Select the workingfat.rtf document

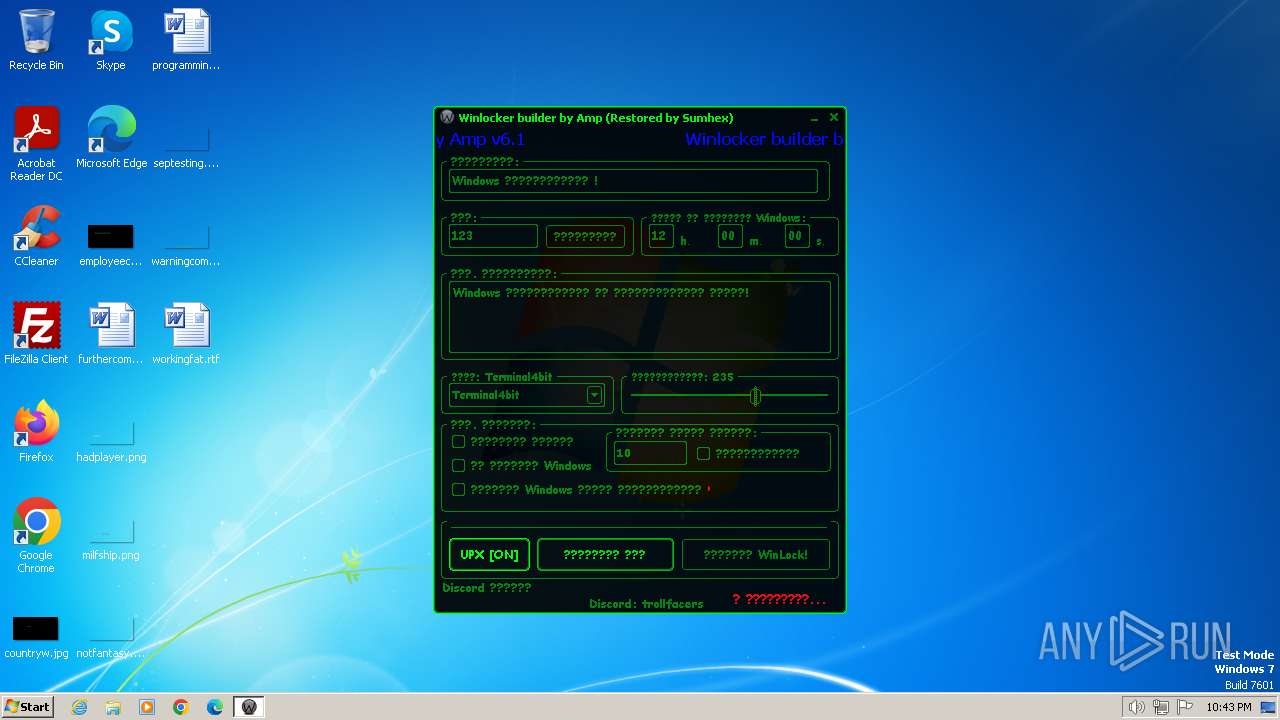(x=186, y=333)
